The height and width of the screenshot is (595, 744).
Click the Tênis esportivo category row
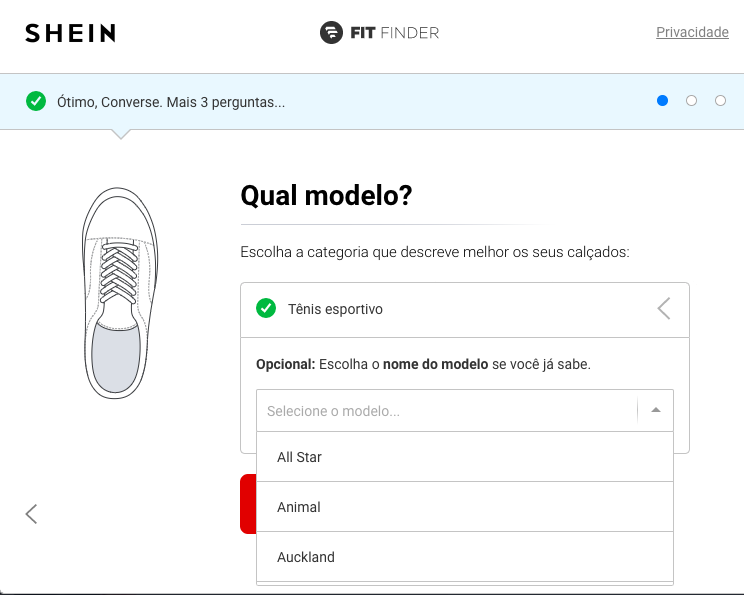click(465, 309)
